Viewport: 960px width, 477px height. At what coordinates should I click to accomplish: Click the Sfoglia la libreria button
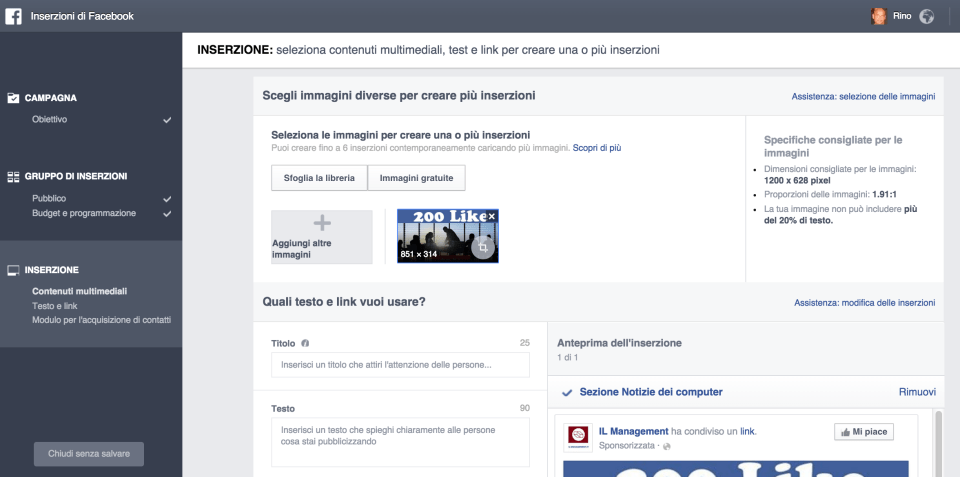click(319, 178)
